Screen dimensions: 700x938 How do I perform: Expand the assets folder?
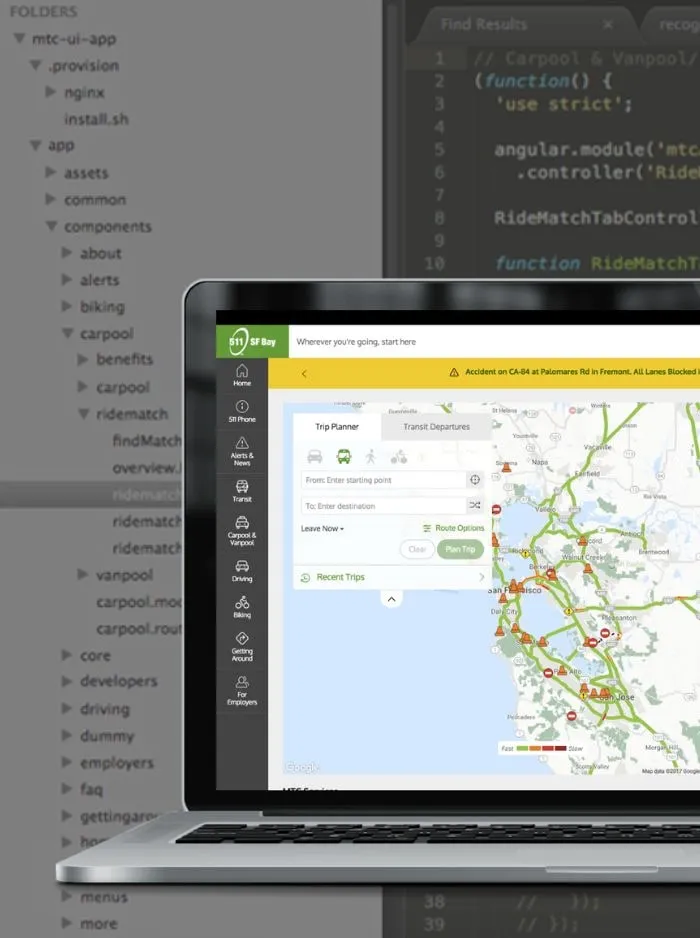click(x=51, y=173)
